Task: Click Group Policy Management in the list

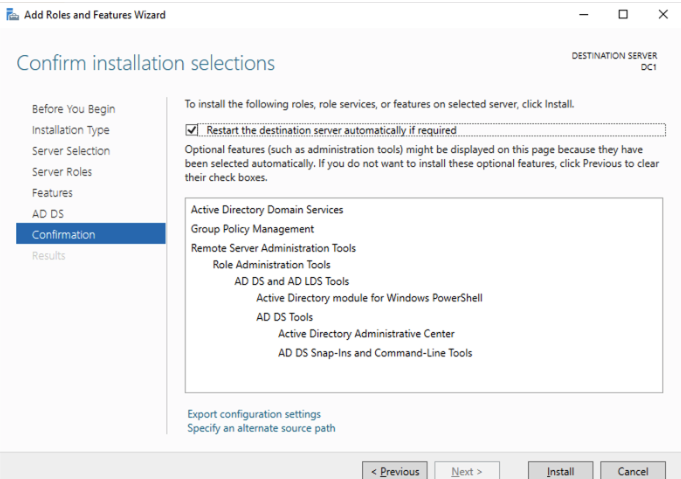Action: click(252, 229)
